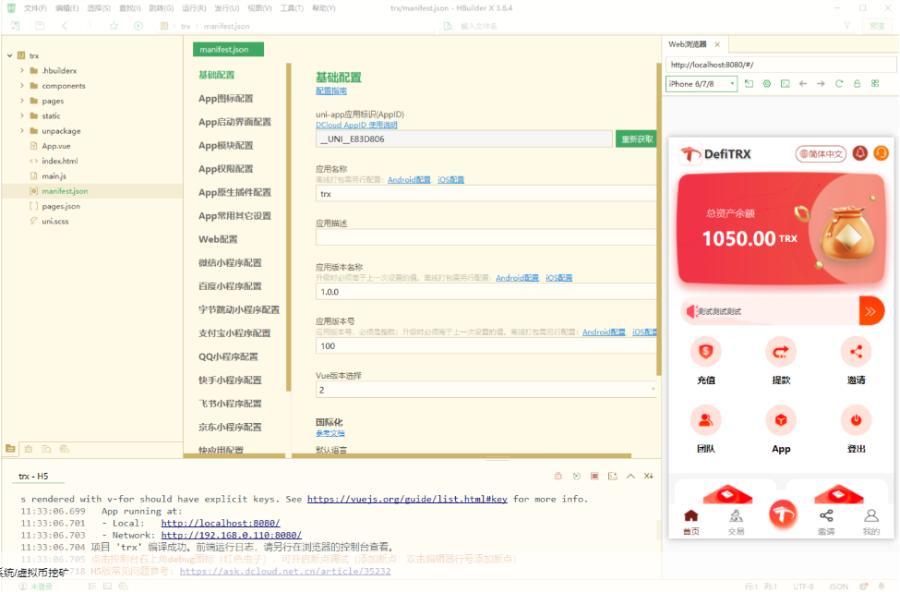
Task: Click the 登出 logout icon
Action: pos(856,420)
